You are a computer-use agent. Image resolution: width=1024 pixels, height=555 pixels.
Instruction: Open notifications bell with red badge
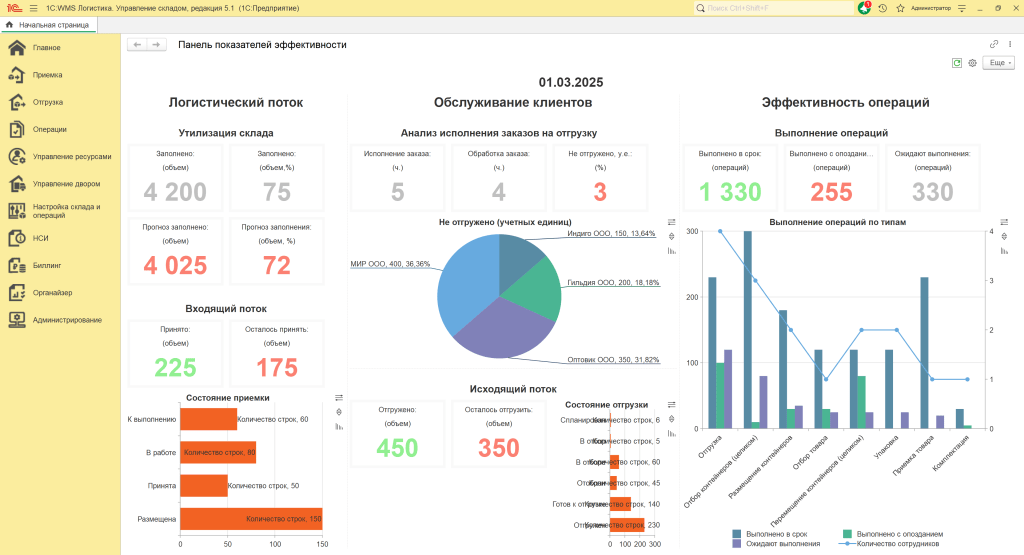point(864,8)
